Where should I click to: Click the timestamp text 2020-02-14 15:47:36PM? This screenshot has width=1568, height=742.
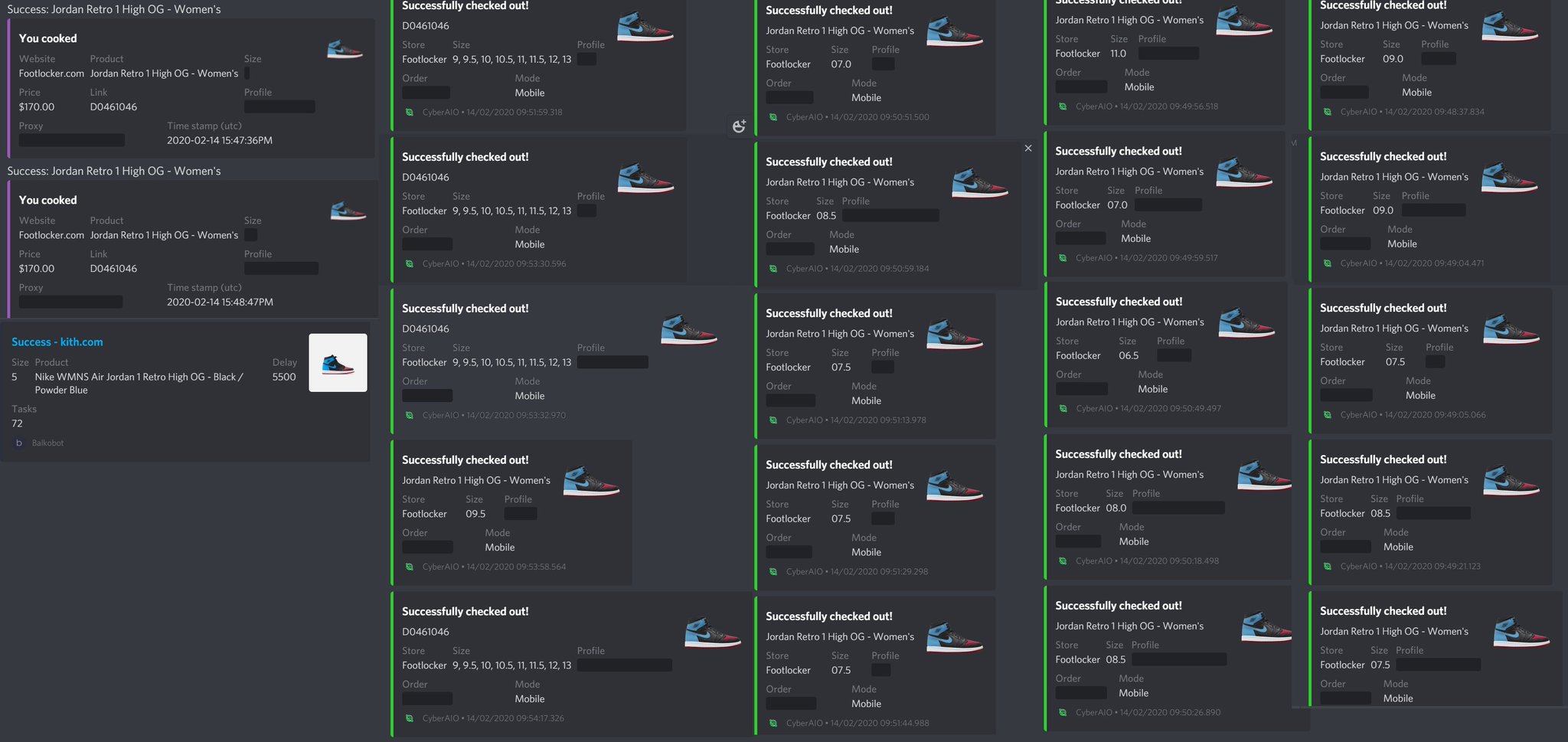220,141
